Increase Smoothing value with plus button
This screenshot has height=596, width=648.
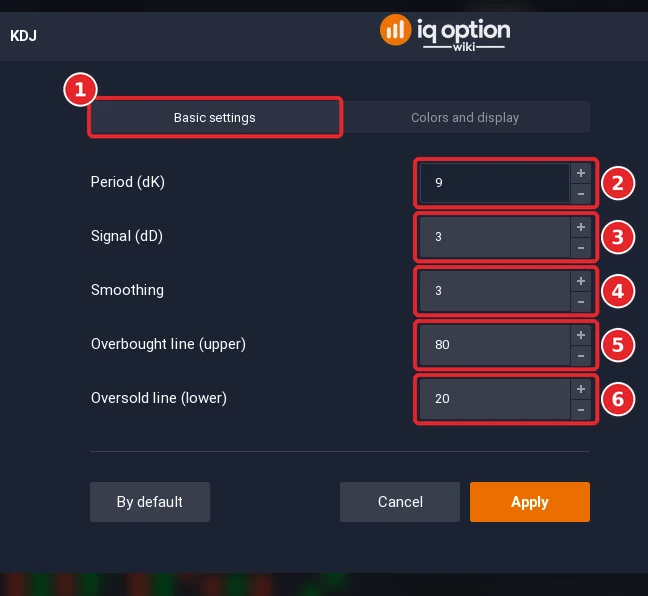click(581, 281)
